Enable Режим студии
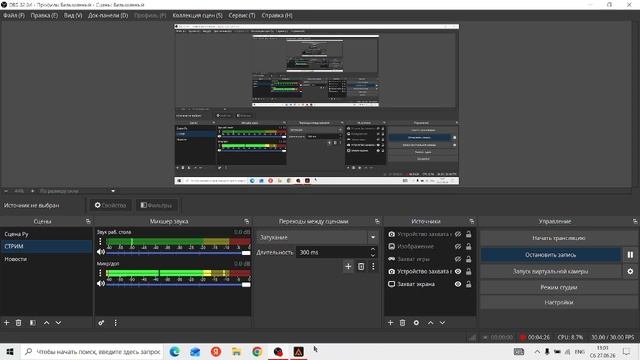 click(559, 287)
